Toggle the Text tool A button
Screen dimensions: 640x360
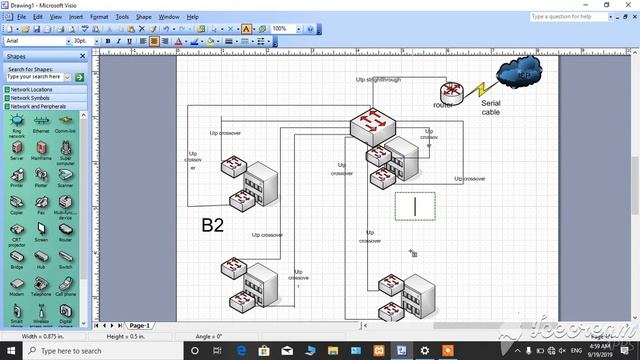pos(246,29)
